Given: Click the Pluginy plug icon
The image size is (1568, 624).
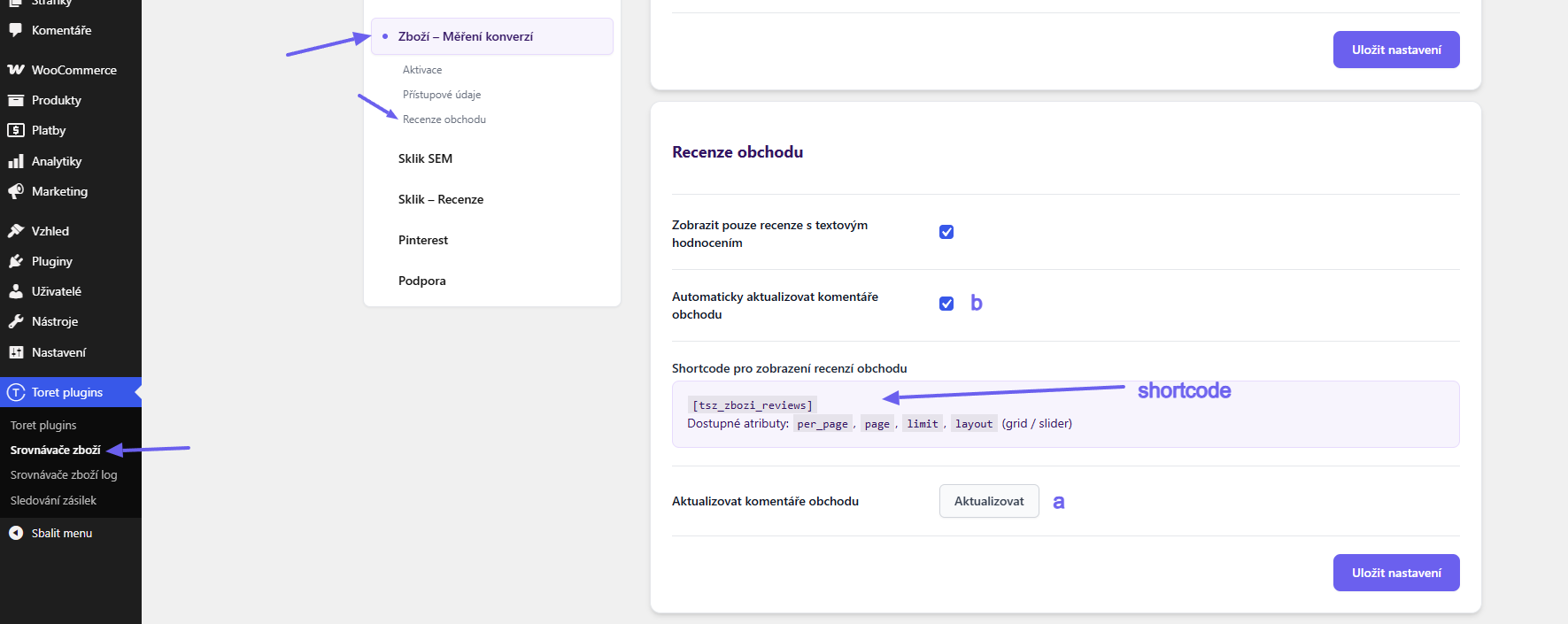Looking at the screenshot, I should tap(16, 261).
